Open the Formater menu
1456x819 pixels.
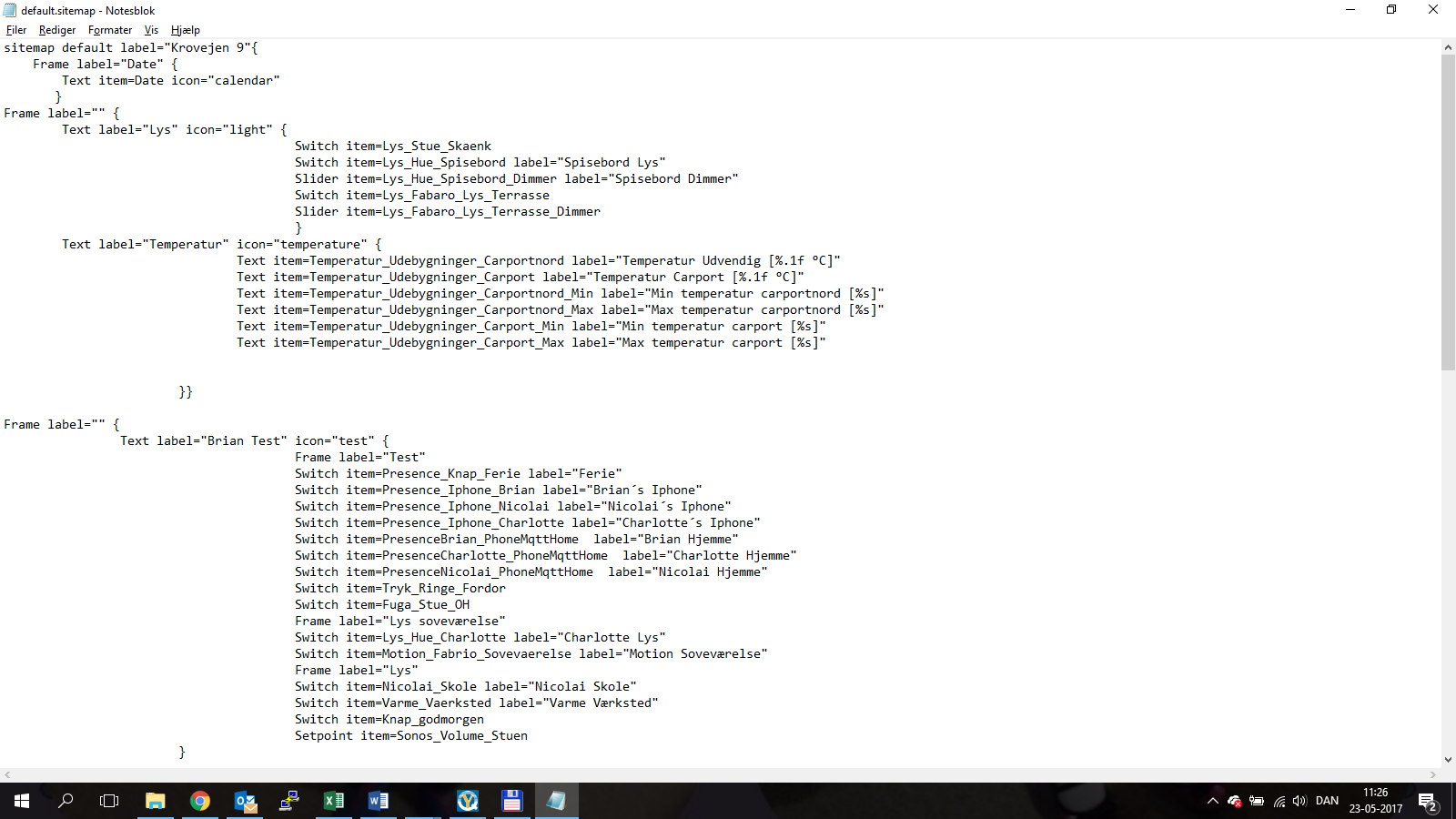pyautogui.click(x=110, y=30)
